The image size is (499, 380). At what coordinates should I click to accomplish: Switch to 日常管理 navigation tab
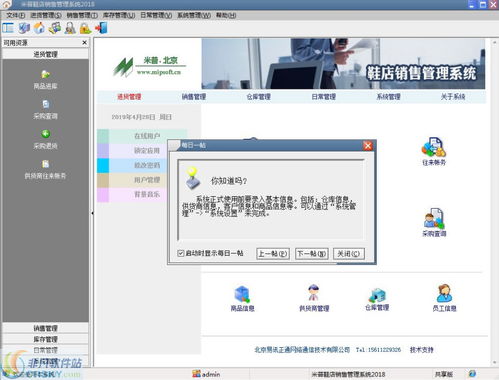tap(323, 97)
